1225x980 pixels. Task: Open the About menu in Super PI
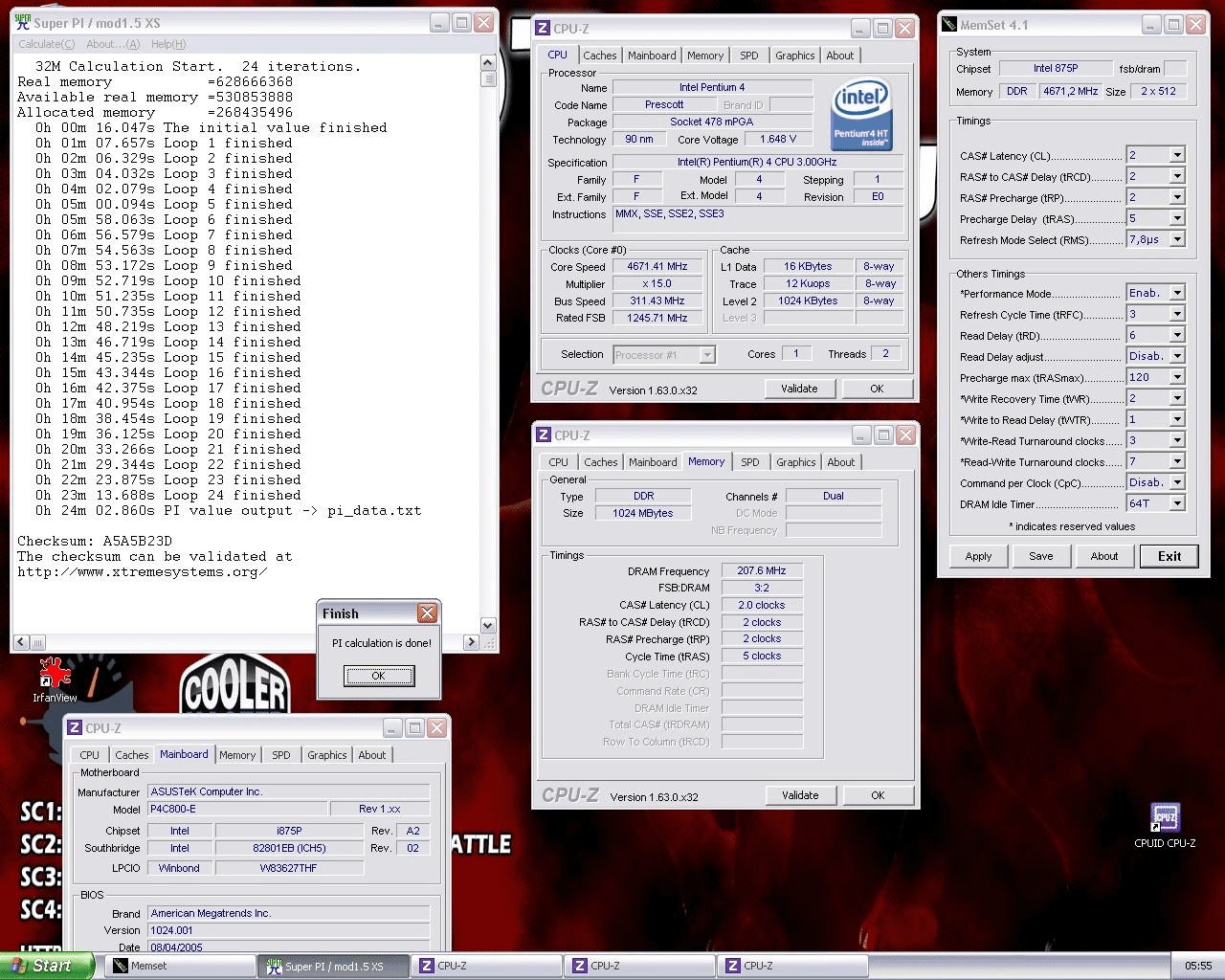coord(113,44)
